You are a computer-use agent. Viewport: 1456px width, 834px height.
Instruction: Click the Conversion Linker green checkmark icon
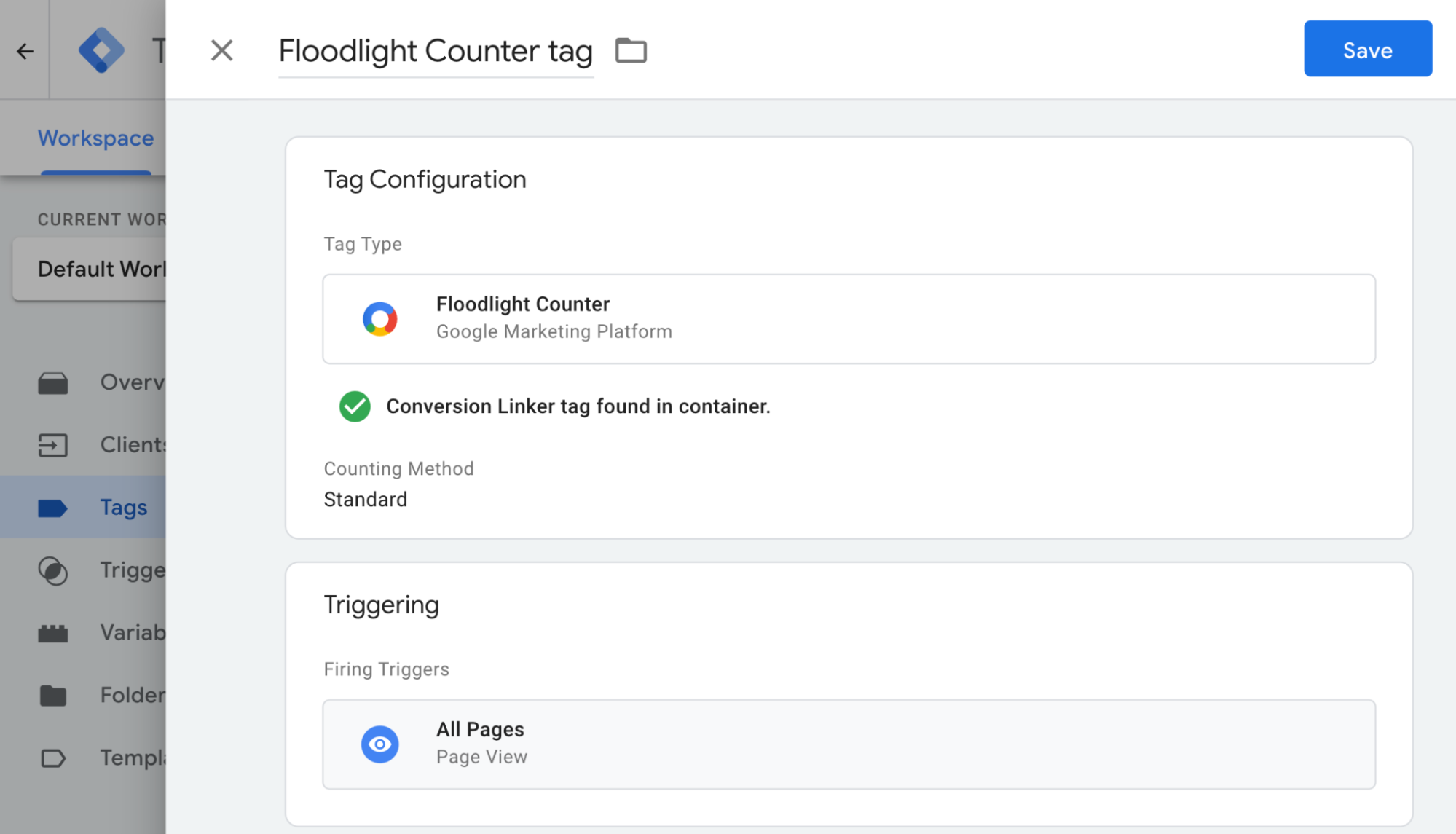(356, 406)
